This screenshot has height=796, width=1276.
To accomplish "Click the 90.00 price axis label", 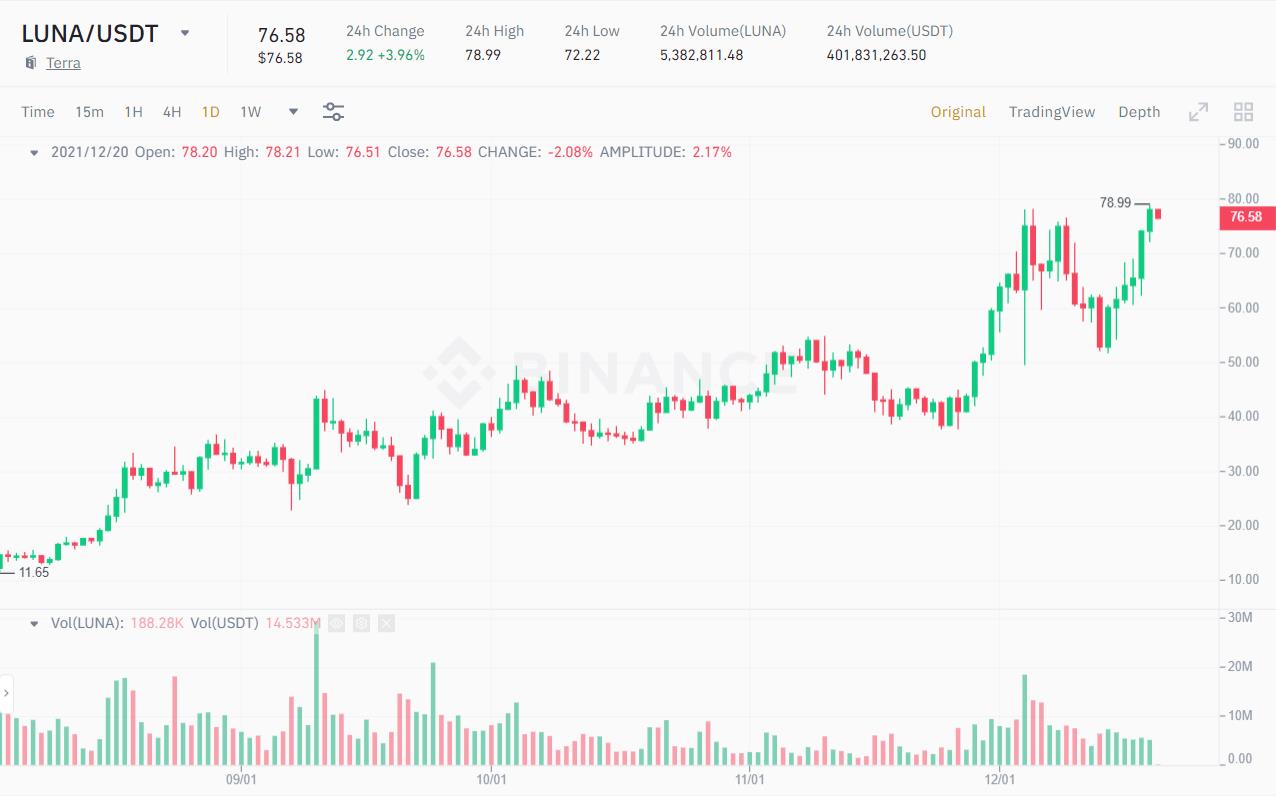I will (x=1244, y=144).
